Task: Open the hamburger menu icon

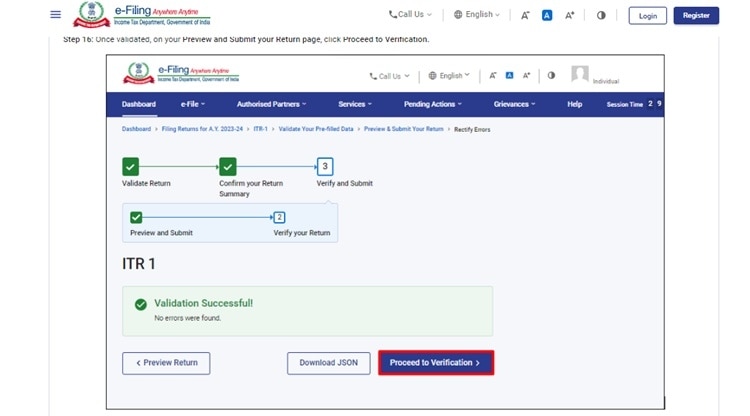Action: tap(55, 15)
